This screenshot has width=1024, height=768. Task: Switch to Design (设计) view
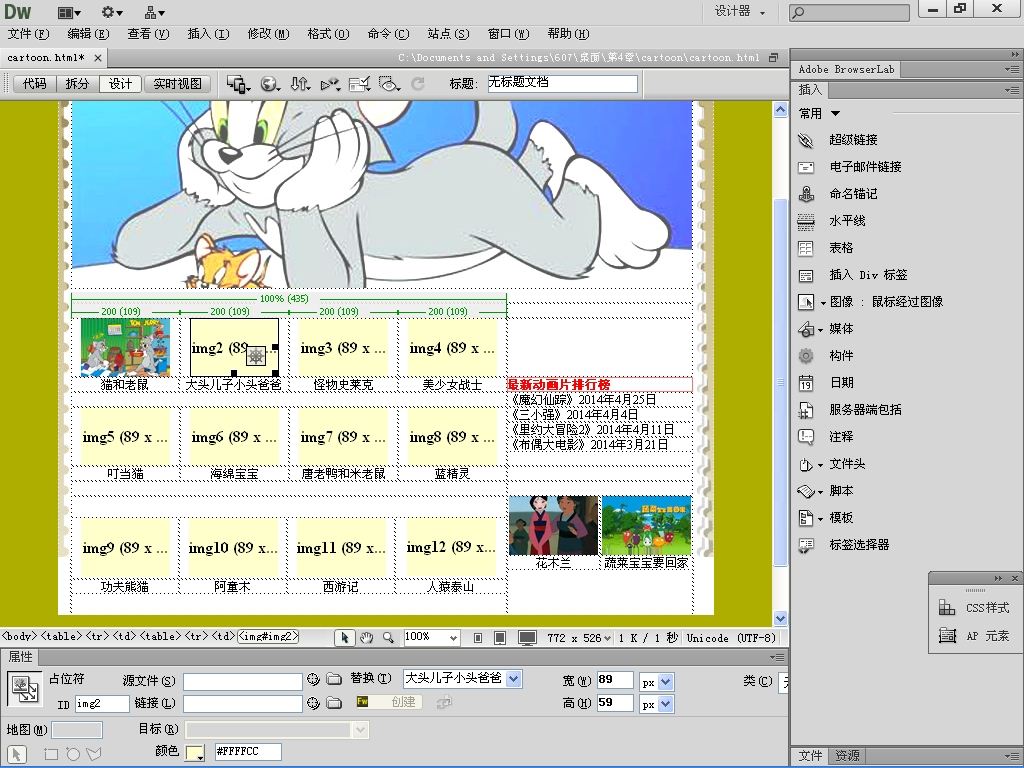(120, 84)
